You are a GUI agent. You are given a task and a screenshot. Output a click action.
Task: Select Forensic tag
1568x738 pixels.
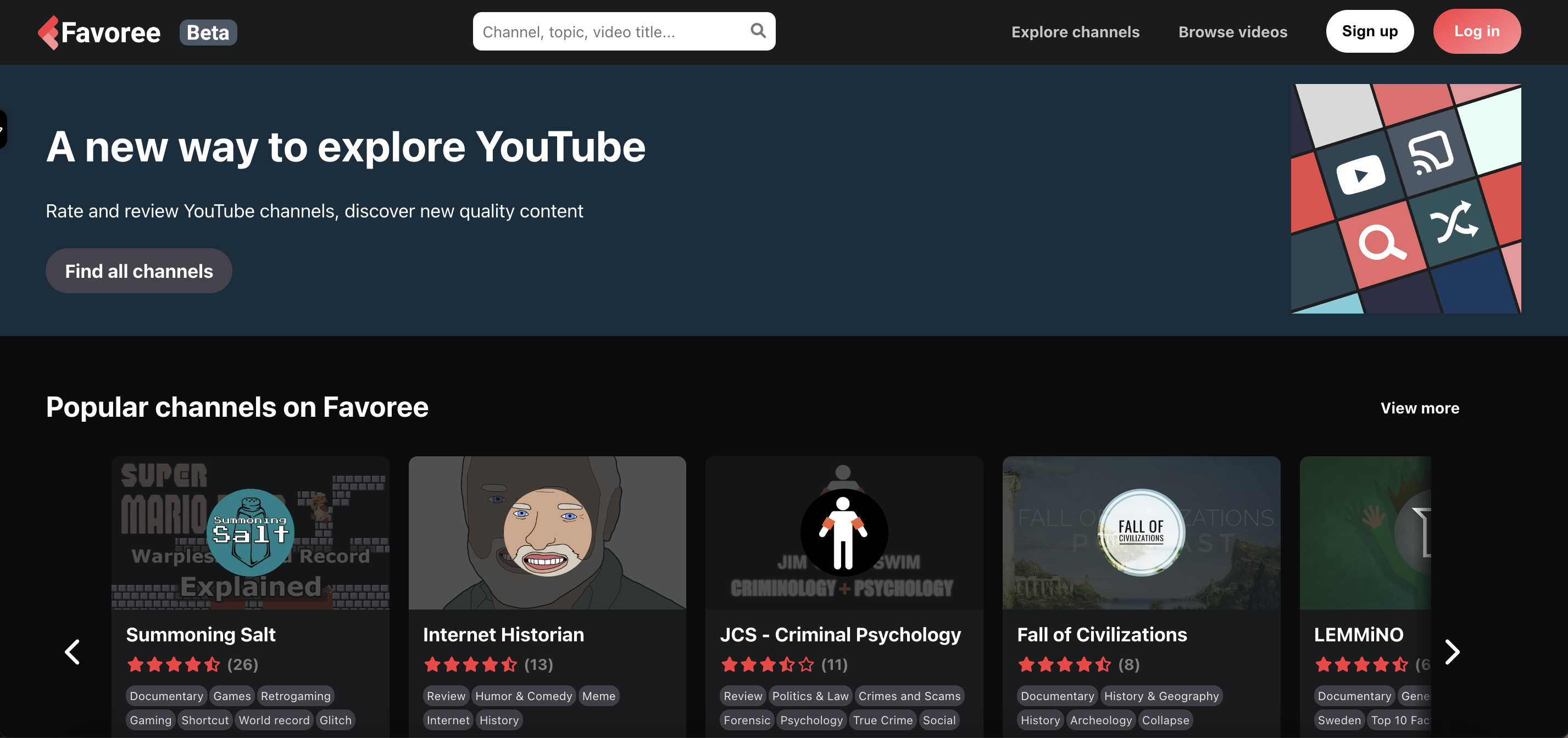pos(747,720)
